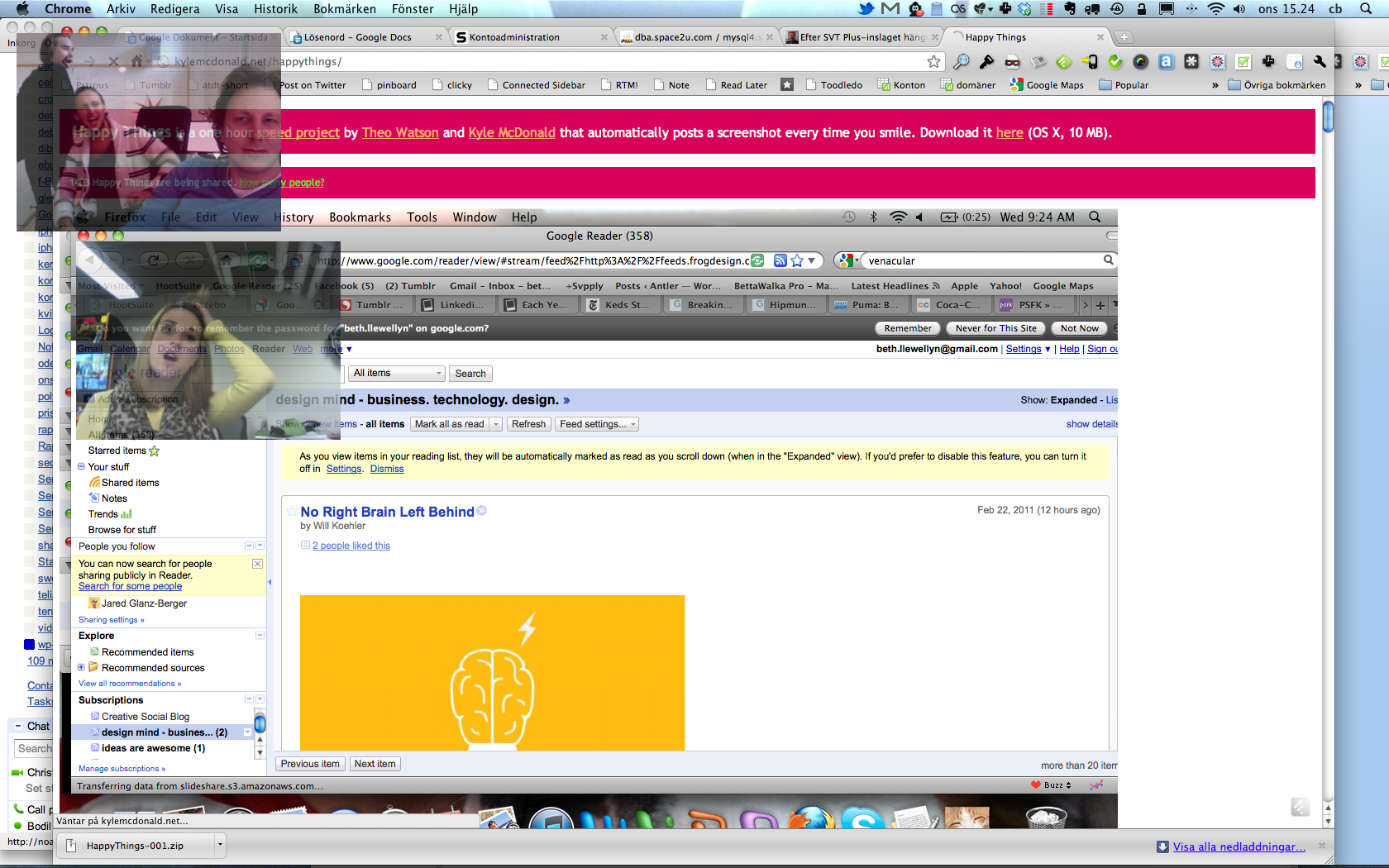
Task: Open the Bokmärken menu
Action: 344,9
